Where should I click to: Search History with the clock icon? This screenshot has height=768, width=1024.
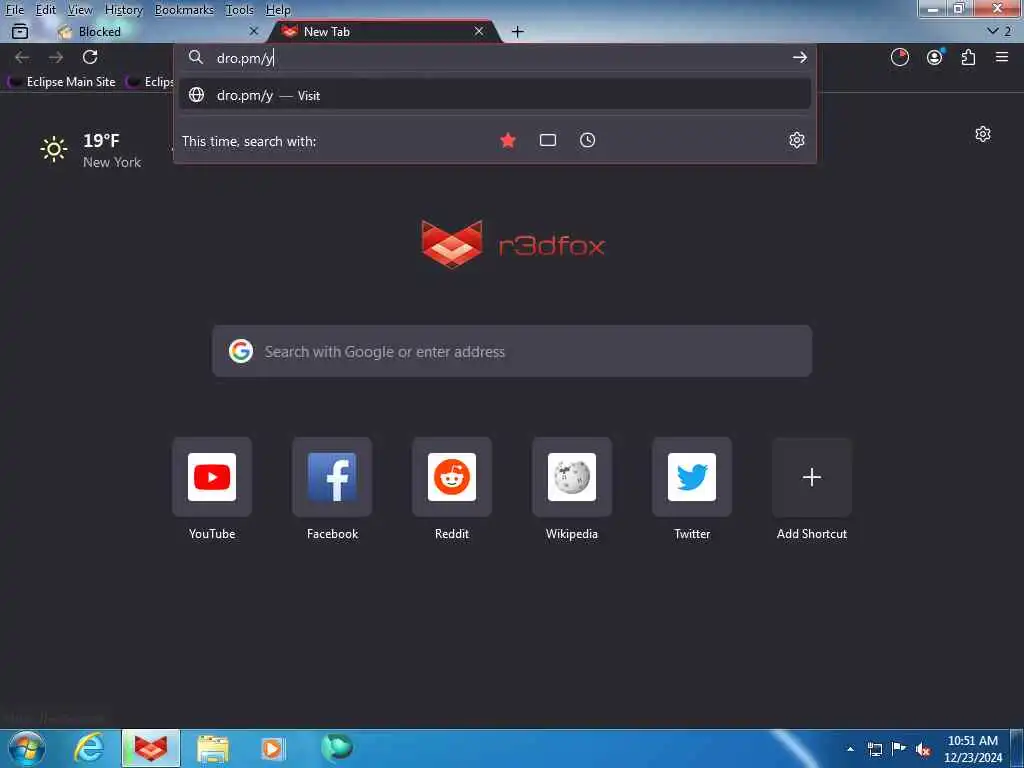[587, 140]
